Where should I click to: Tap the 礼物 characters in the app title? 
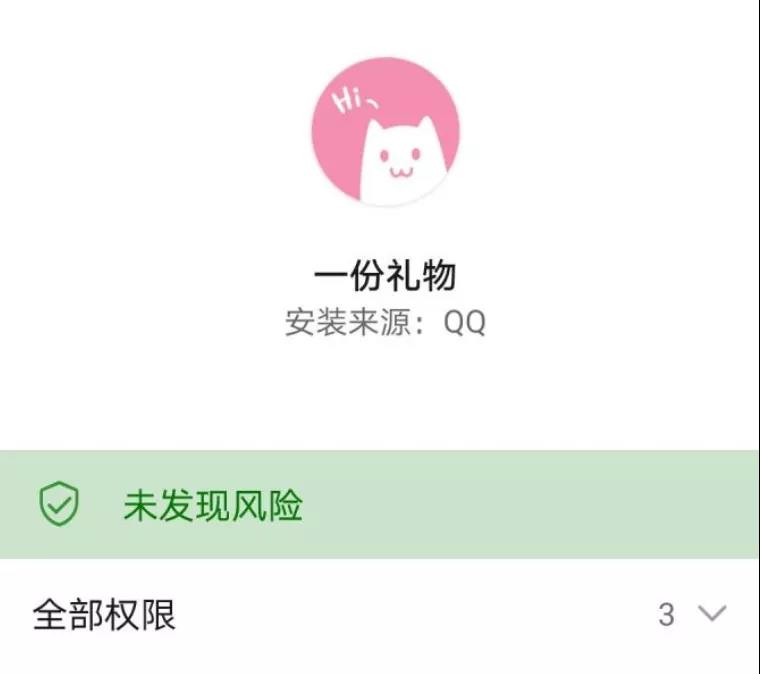click(x=421, y=275)
